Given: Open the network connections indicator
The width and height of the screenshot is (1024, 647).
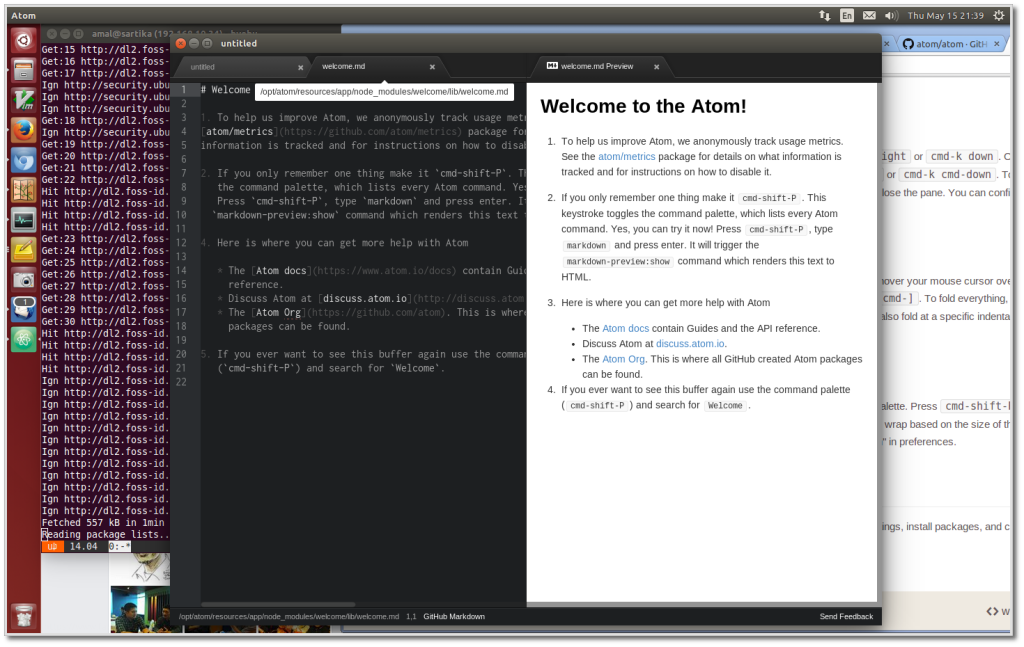Looking at the screenshot, I should click(824, 15).
